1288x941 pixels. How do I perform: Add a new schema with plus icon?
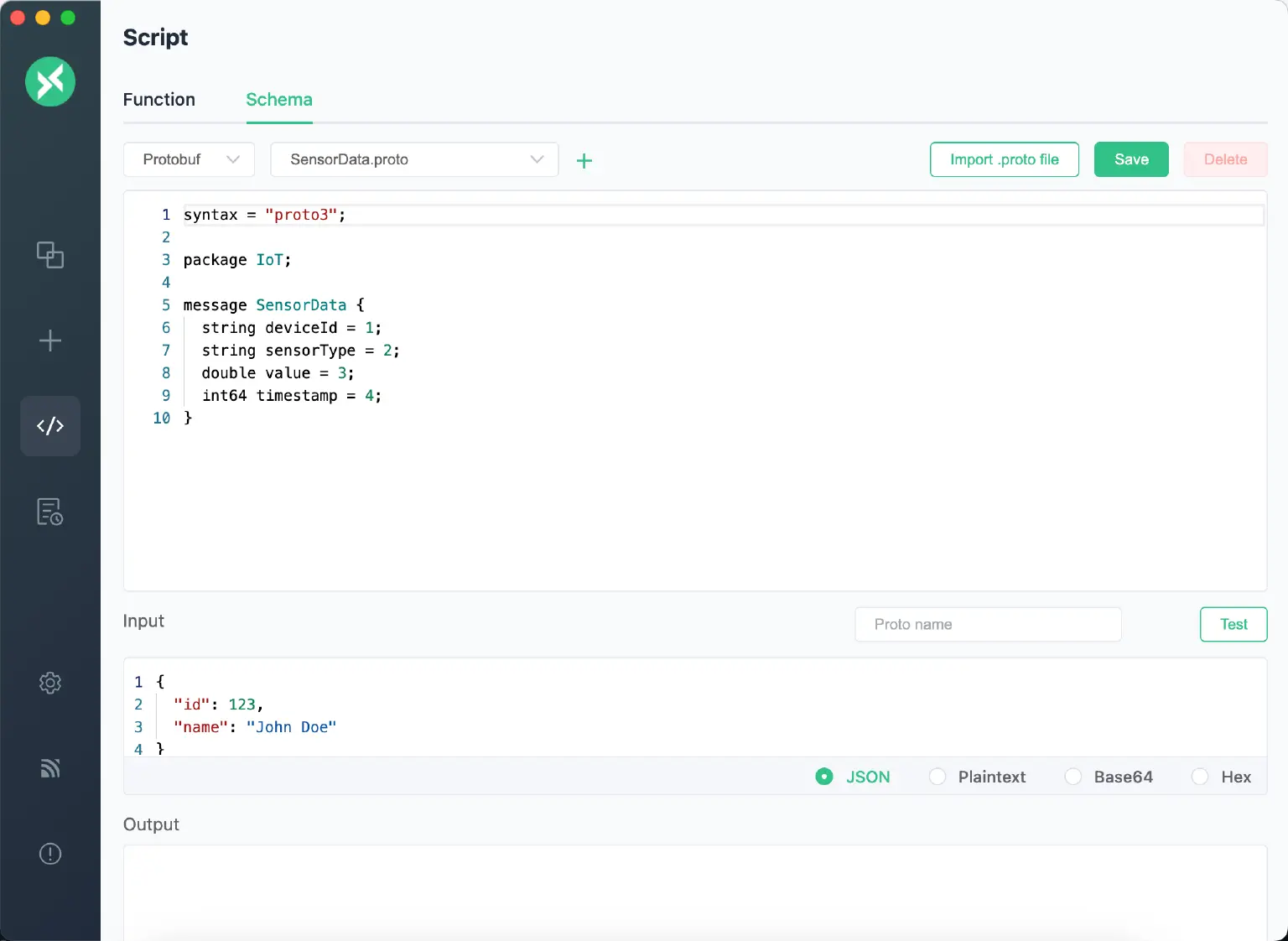pyautogui.click(x=584, y=161)
